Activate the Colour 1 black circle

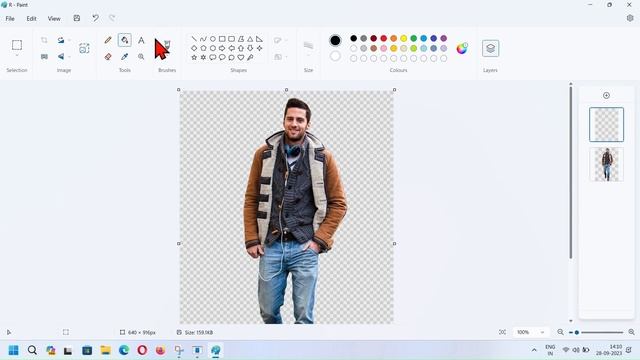coord(335,40)
